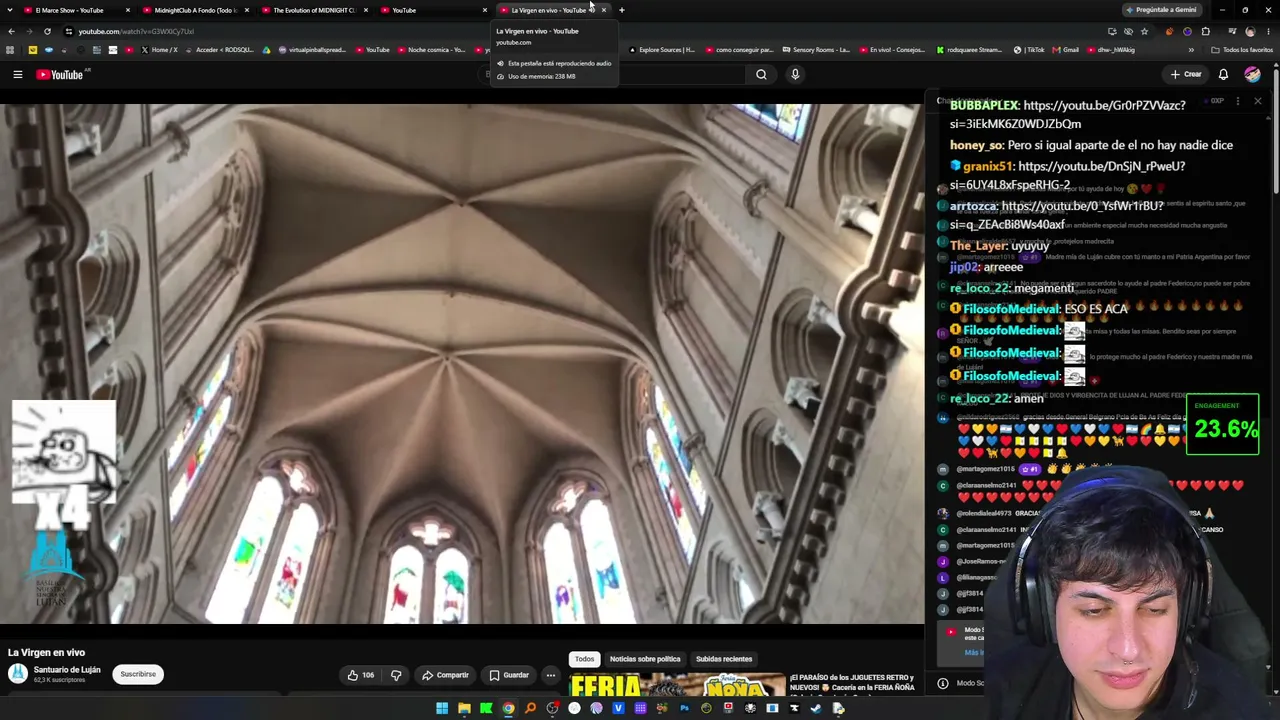
Task: Open the YouTube guide hamburger menu
Action: point(17,74)
